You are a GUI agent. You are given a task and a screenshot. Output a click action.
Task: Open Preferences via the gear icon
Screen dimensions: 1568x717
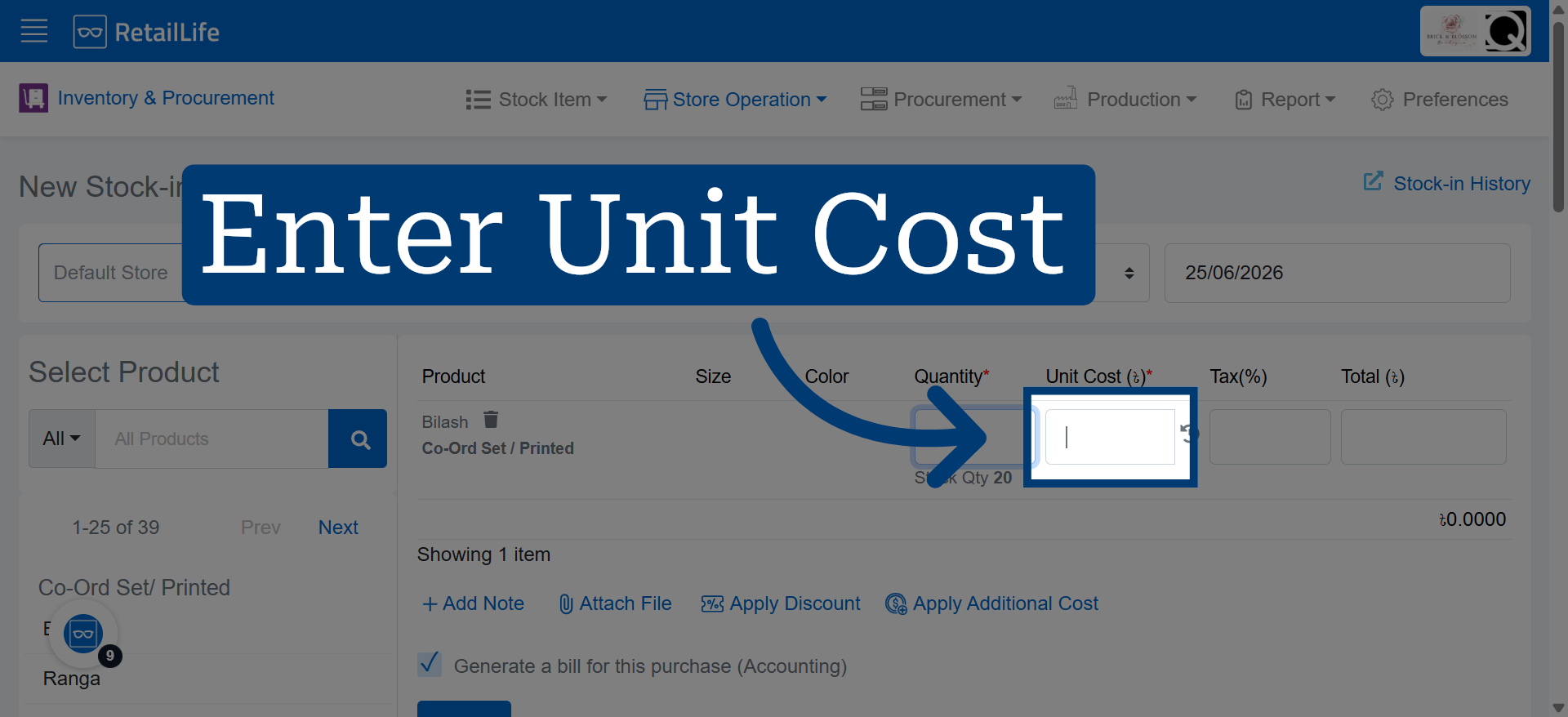point(1383,100)
